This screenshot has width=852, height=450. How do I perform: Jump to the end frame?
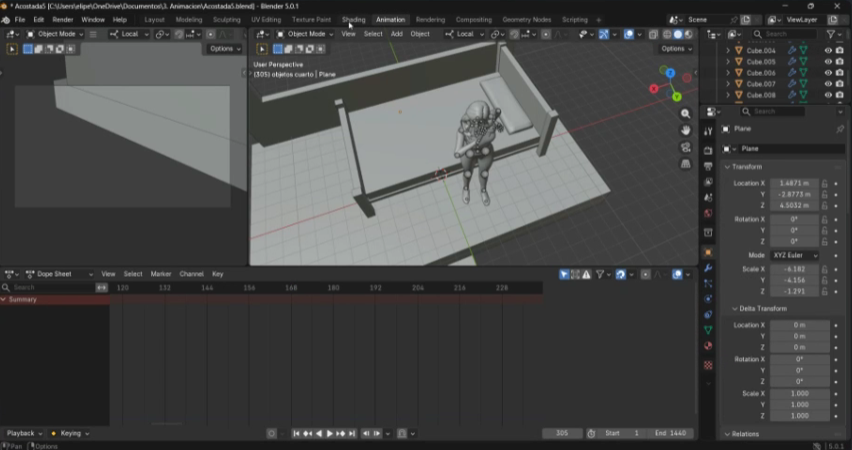tap(353, 433)
